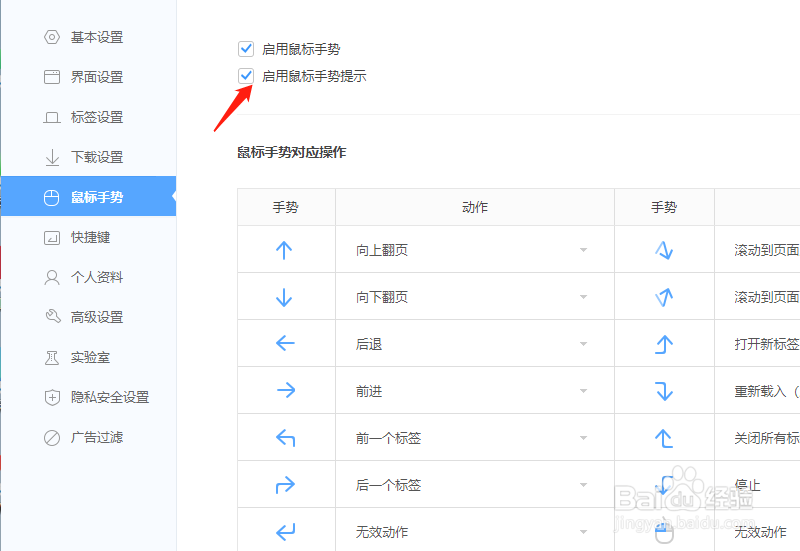Click the right arrow gesture for 前进

(x=286, y=390)
